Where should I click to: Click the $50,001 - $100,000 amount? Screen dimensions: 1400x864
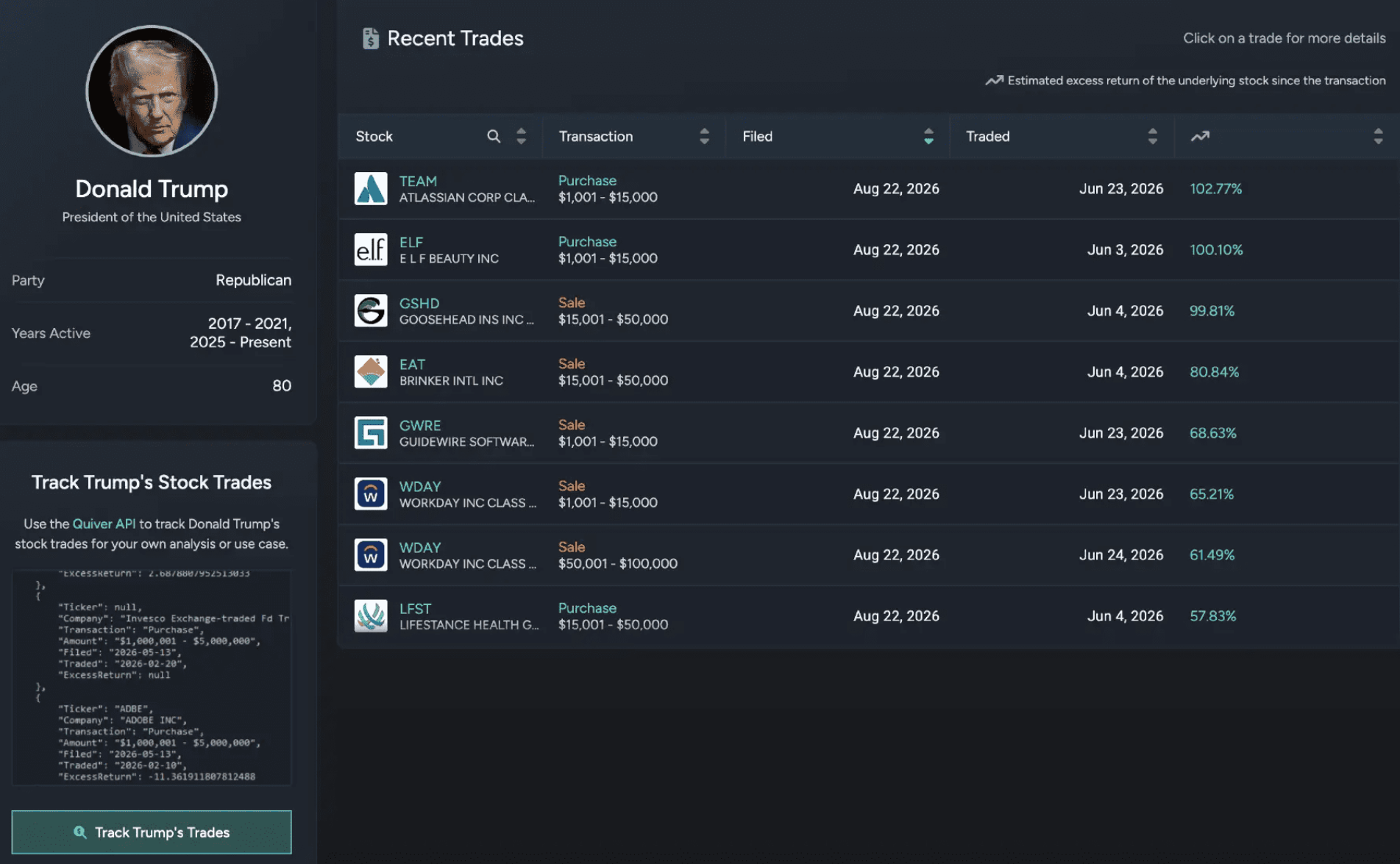[617, 563]
